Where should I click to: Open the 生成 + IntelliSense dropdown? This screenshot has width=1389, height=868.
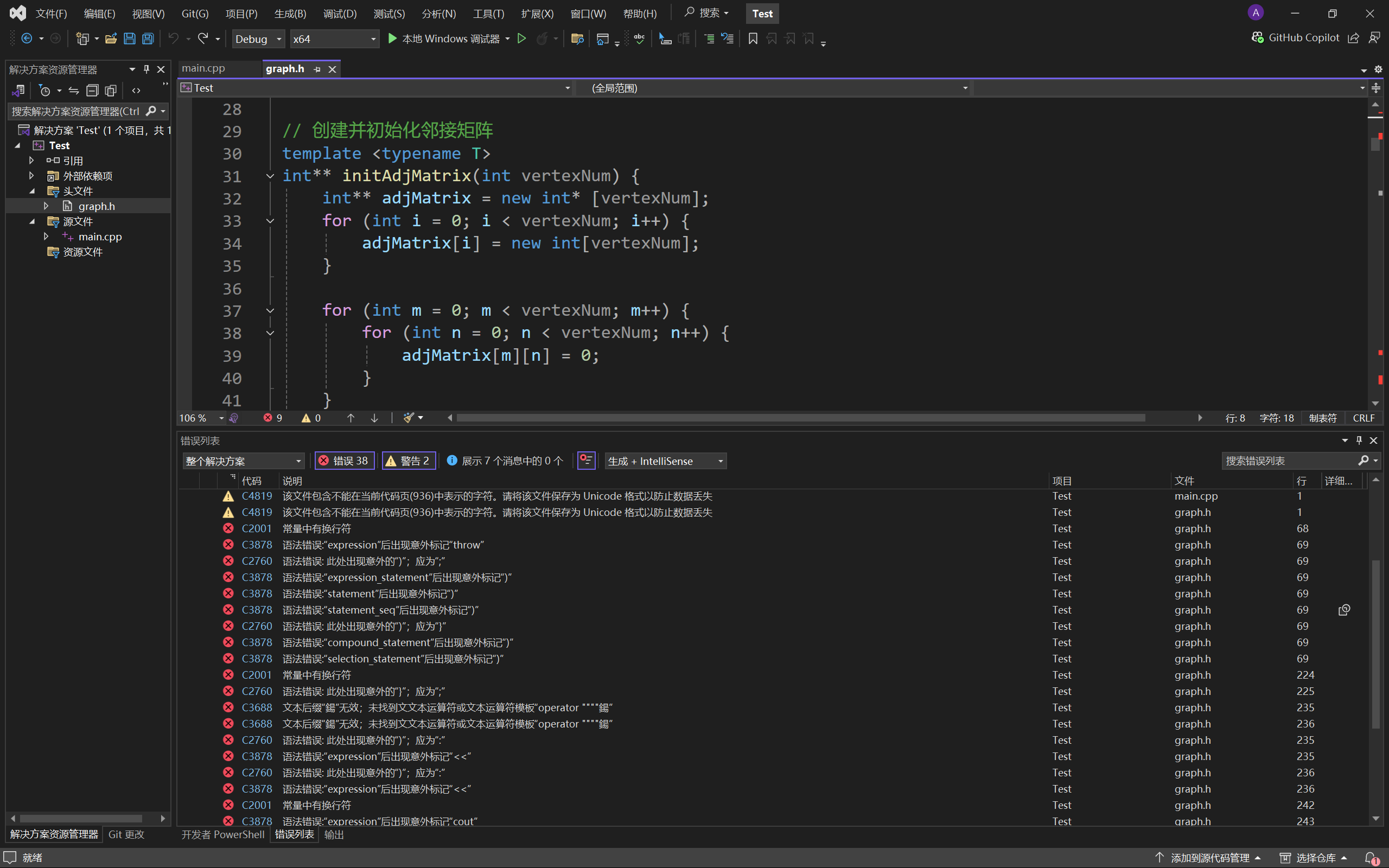[x=666, y=461]
